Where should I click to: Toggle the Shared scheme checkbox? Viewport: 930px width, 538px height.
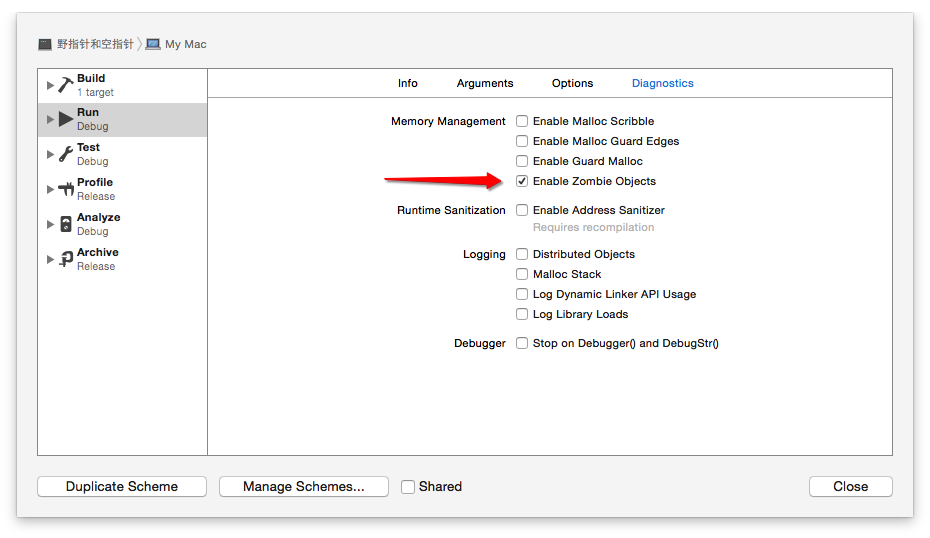point(408,487)
